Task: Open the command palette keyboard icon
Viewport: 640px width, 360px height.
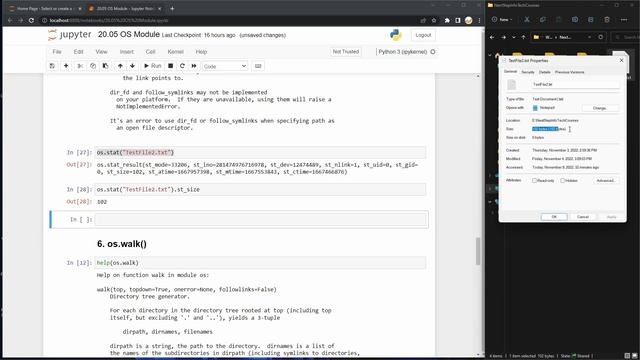Action: [258, 66]
